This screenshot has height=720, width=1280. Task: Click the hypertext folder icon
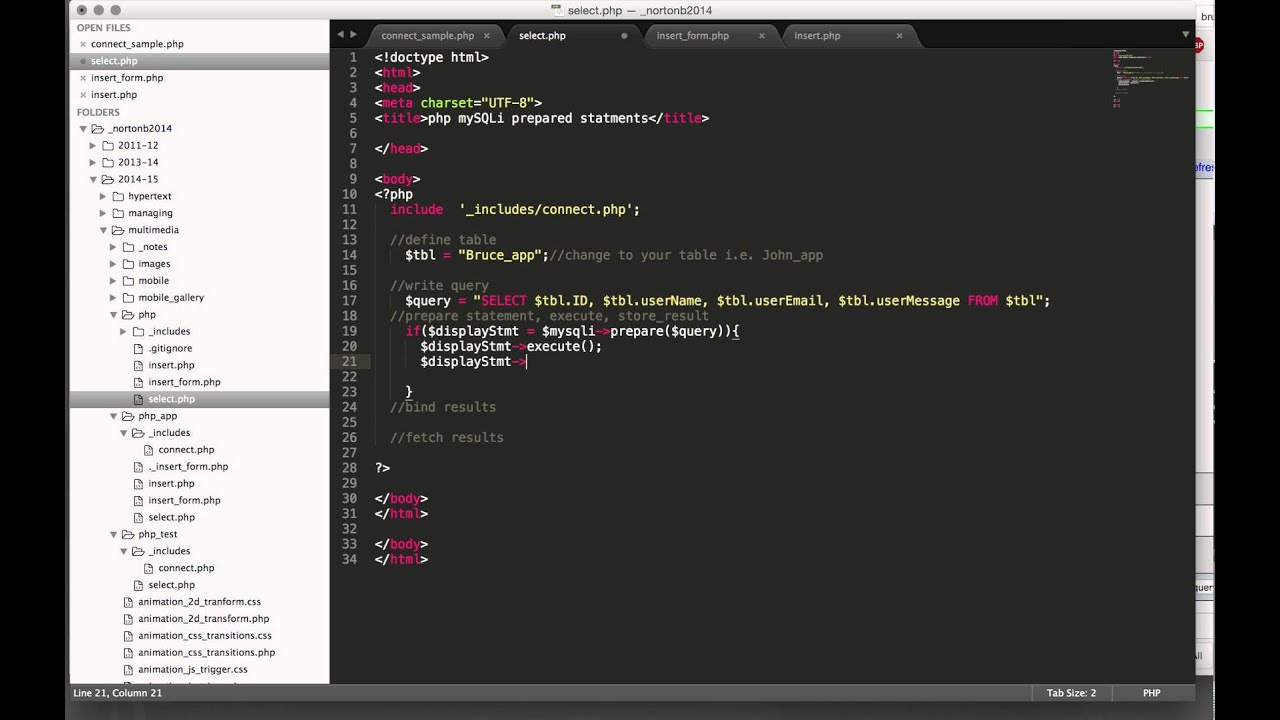117,197
